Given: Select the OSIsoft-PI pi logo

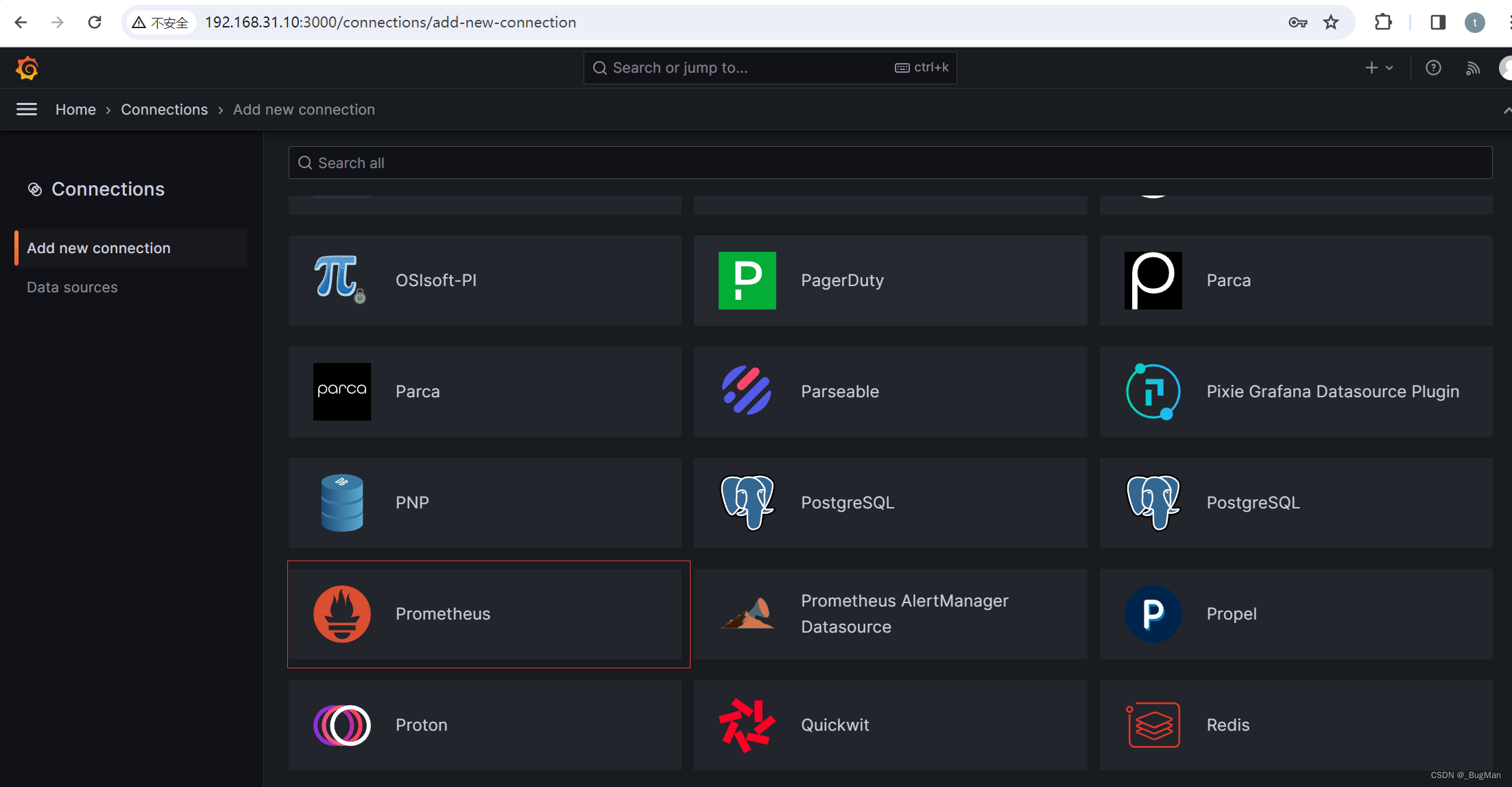Looking at the screenshot, I should 340,279.
